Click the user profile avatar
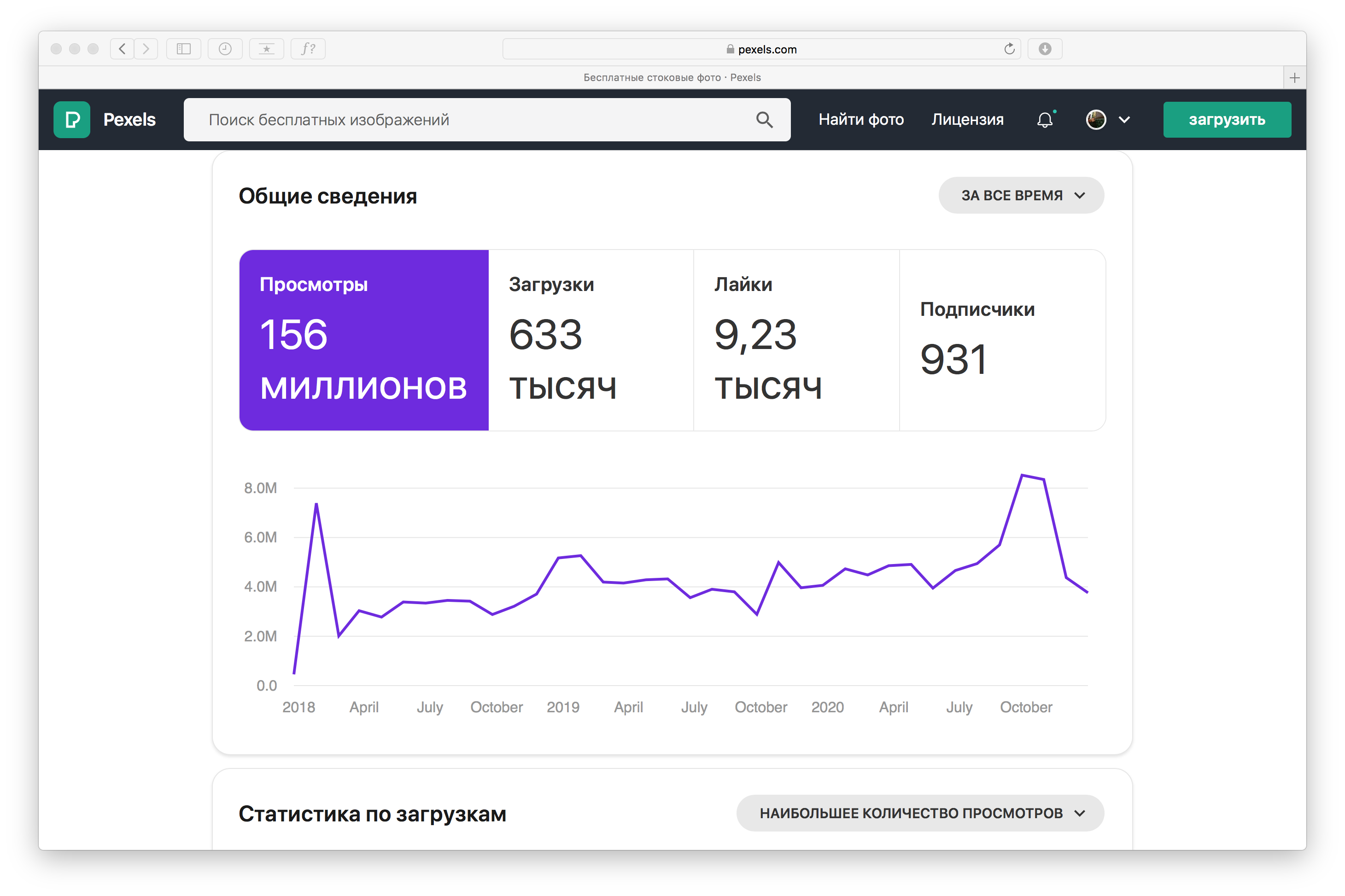This screenshot has height=896, width=1345. click(x=1095, y=119)
